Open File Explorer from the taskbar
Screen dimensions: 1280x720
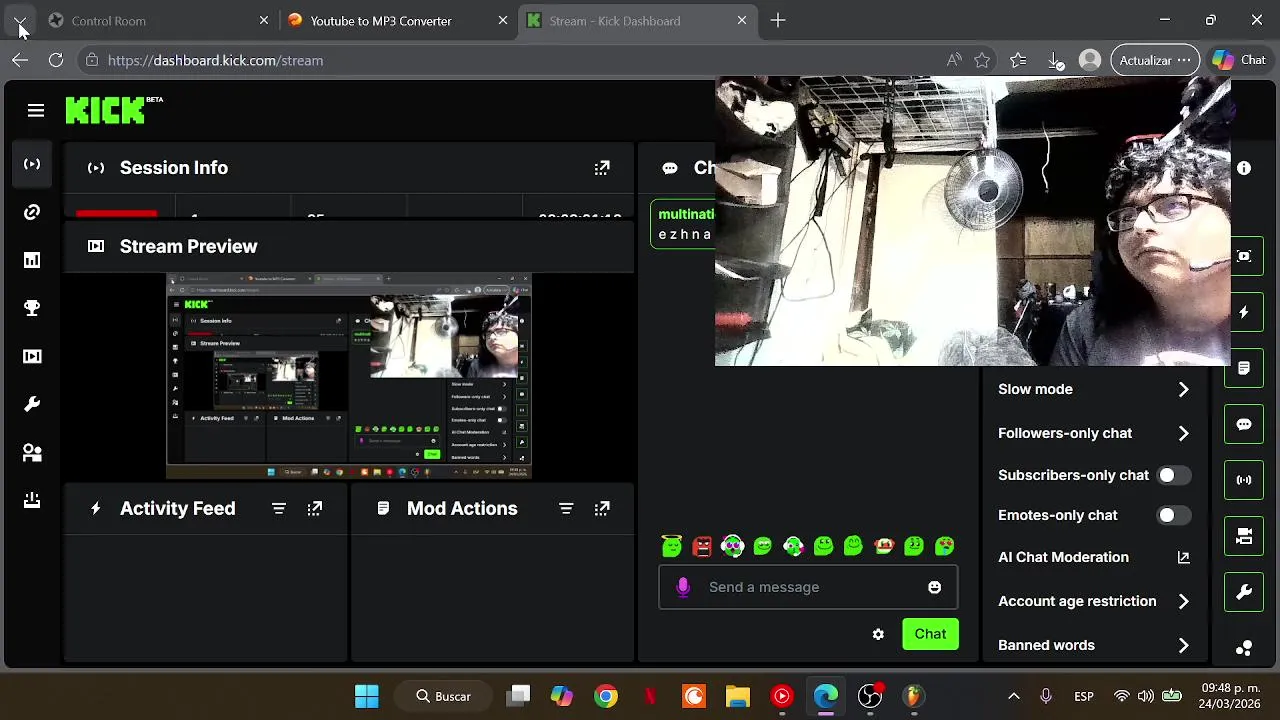coord(738,696)
